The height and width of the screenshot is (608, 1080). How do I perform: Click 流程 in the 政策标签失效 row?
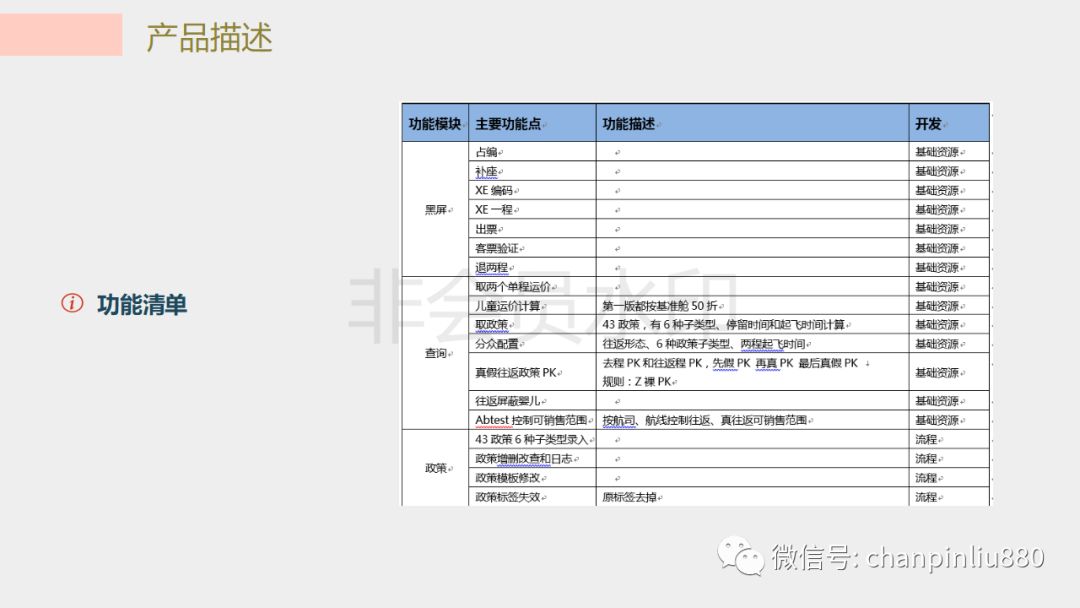pos(926,497)
